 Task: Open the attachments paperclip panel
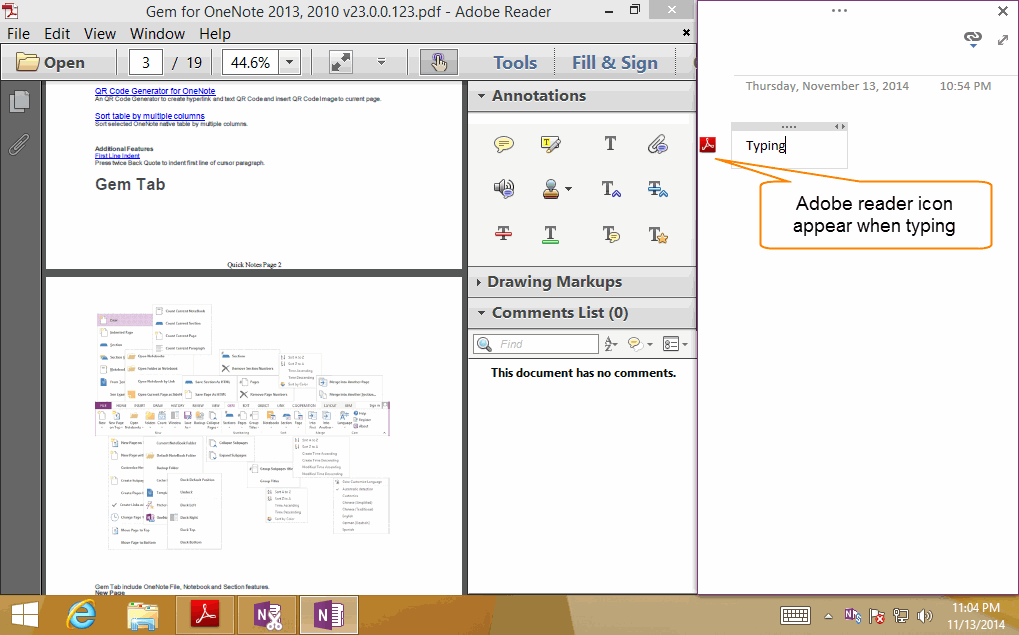click(19, 144)
